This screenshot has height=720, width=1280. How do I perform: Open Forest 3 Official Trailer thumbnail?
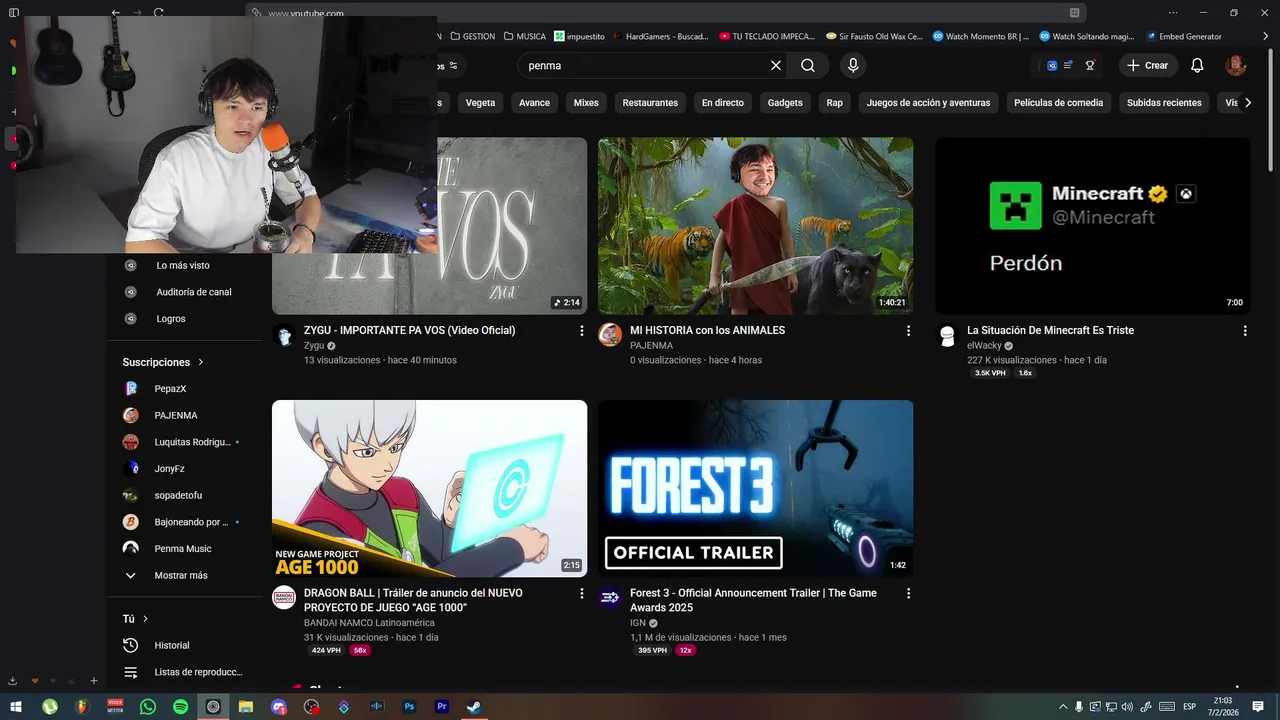755,488
